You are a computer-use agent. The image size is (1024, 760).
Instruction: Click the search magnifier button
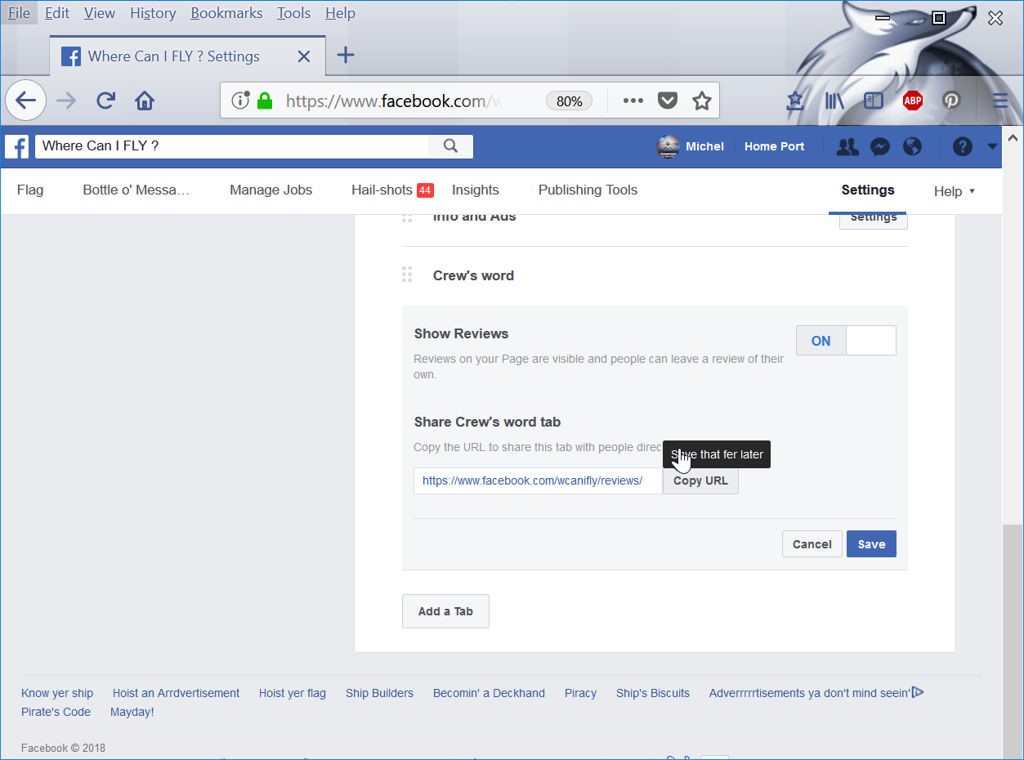click(x=451, y=146)
